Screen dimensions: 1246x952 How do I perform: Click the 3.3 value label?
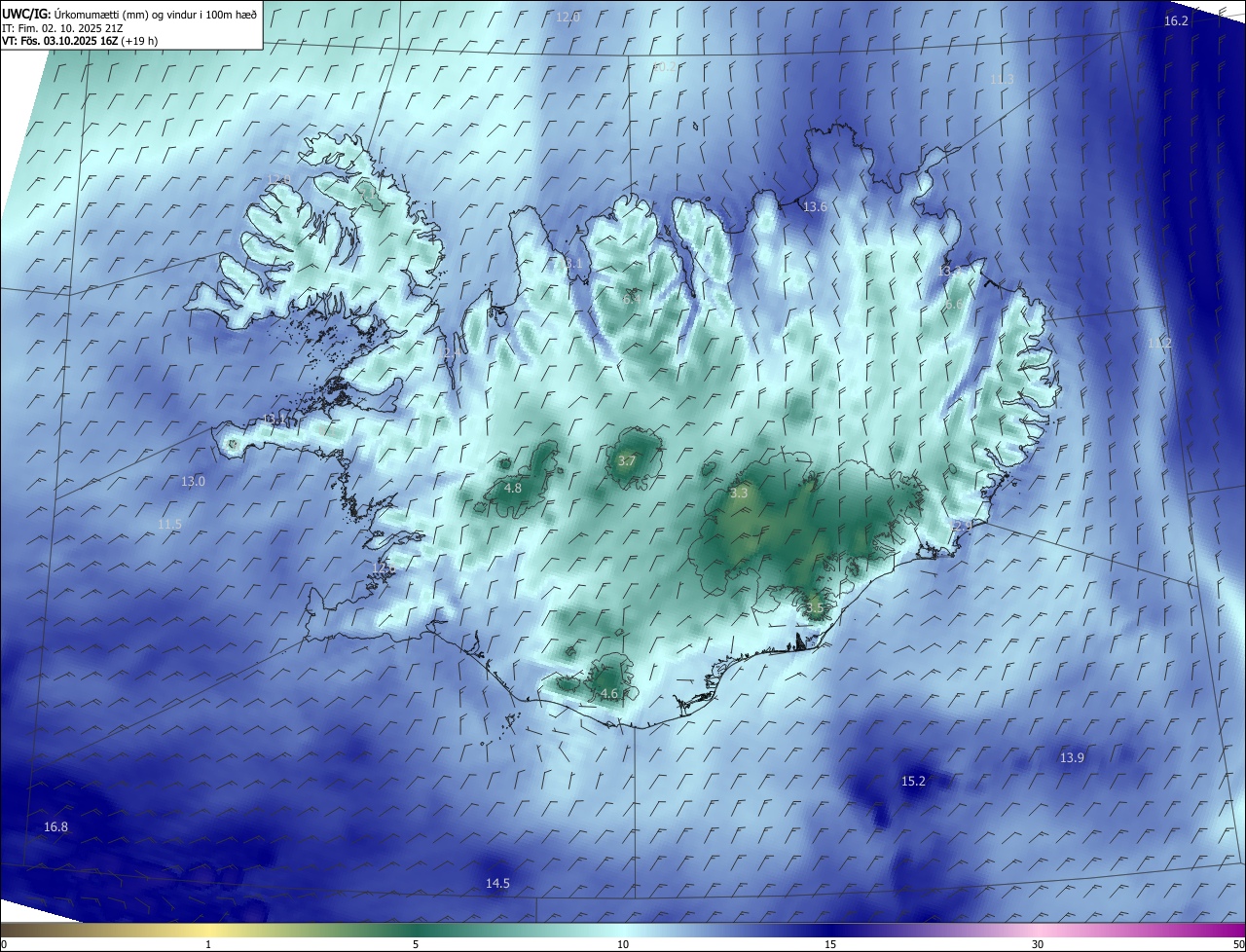tap(739, 493)
